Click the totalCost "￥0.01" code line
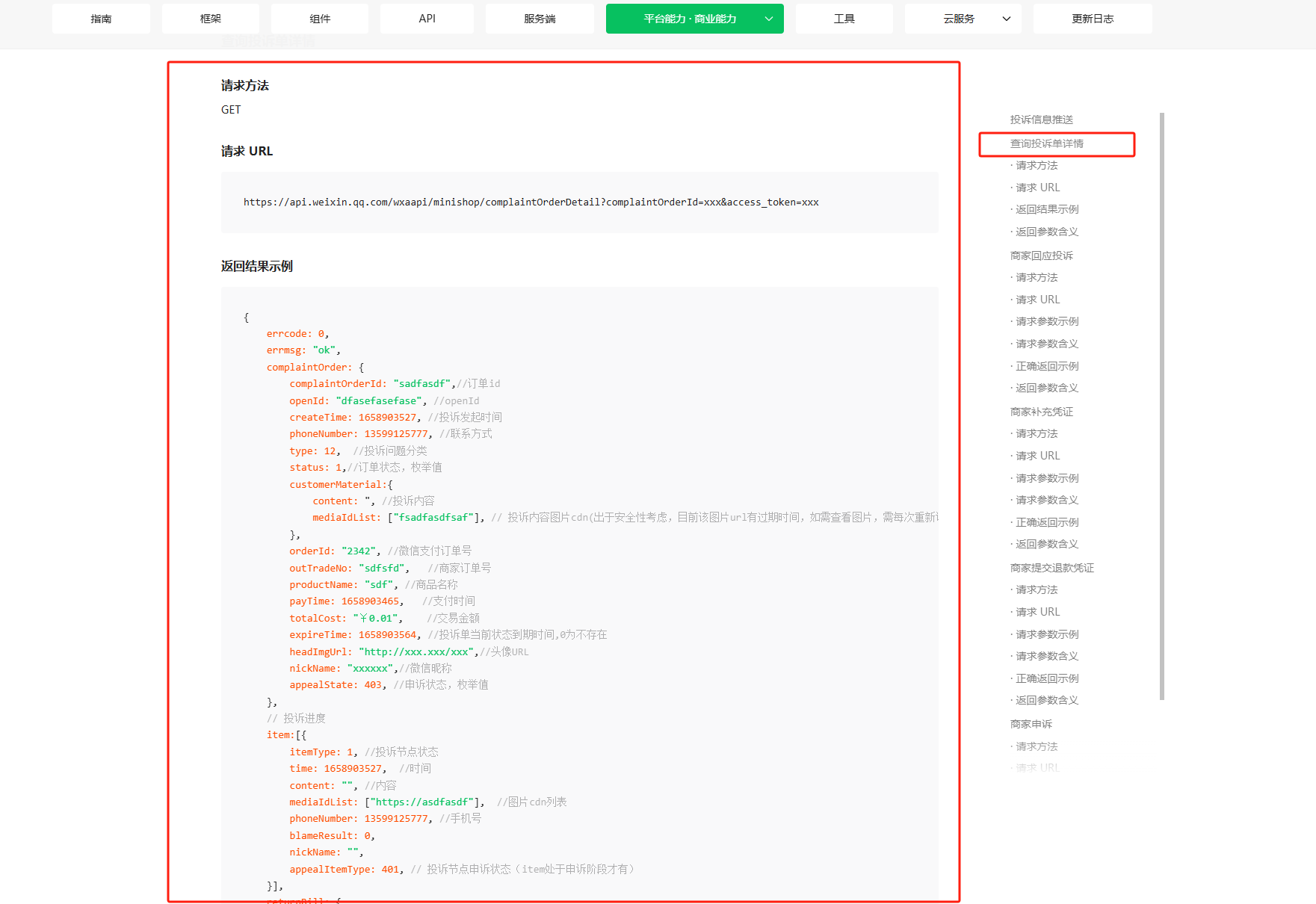1316x904 pixels. [x=385, y=619]
